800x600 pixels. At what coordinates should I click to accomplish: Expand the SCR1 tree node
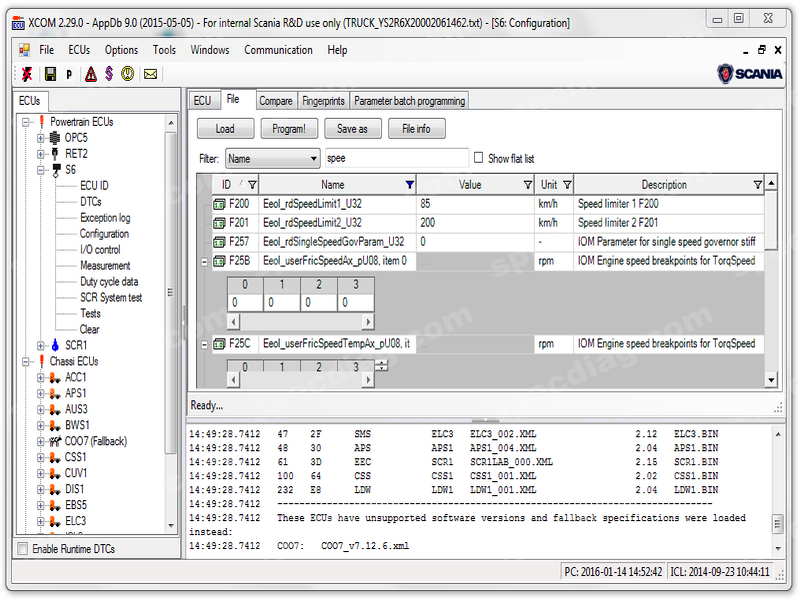click(x=41, y=345)
